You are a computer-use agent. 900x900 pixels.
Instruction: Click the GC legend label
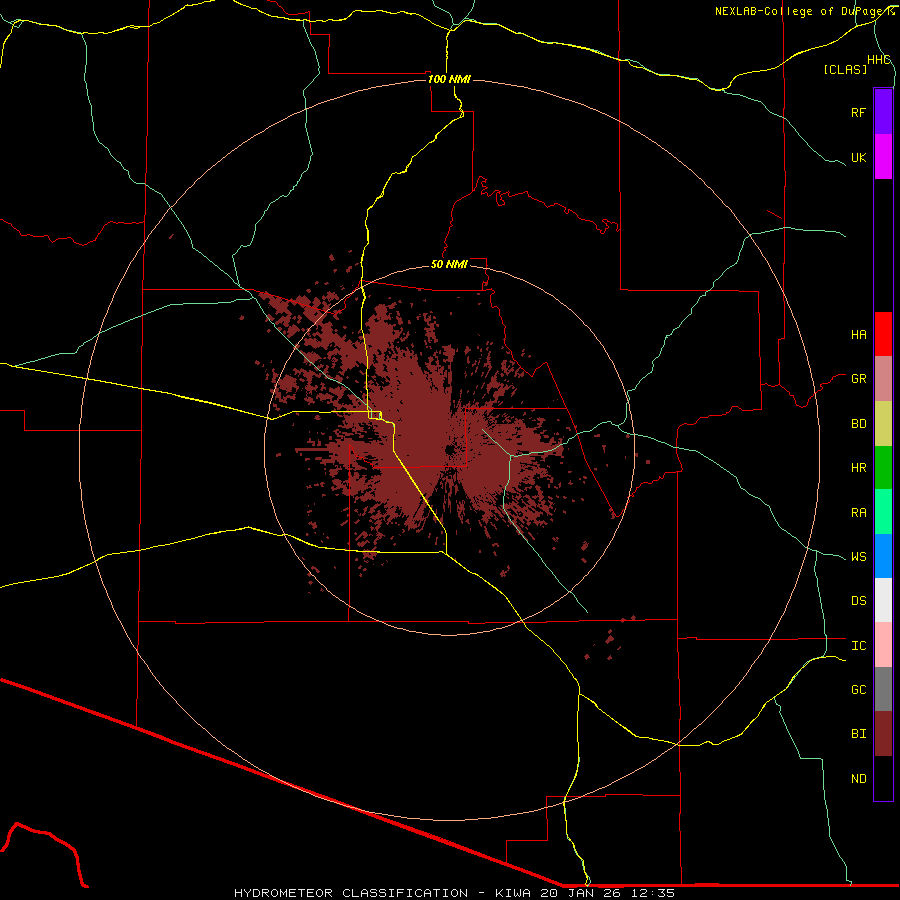click(858, 689)
